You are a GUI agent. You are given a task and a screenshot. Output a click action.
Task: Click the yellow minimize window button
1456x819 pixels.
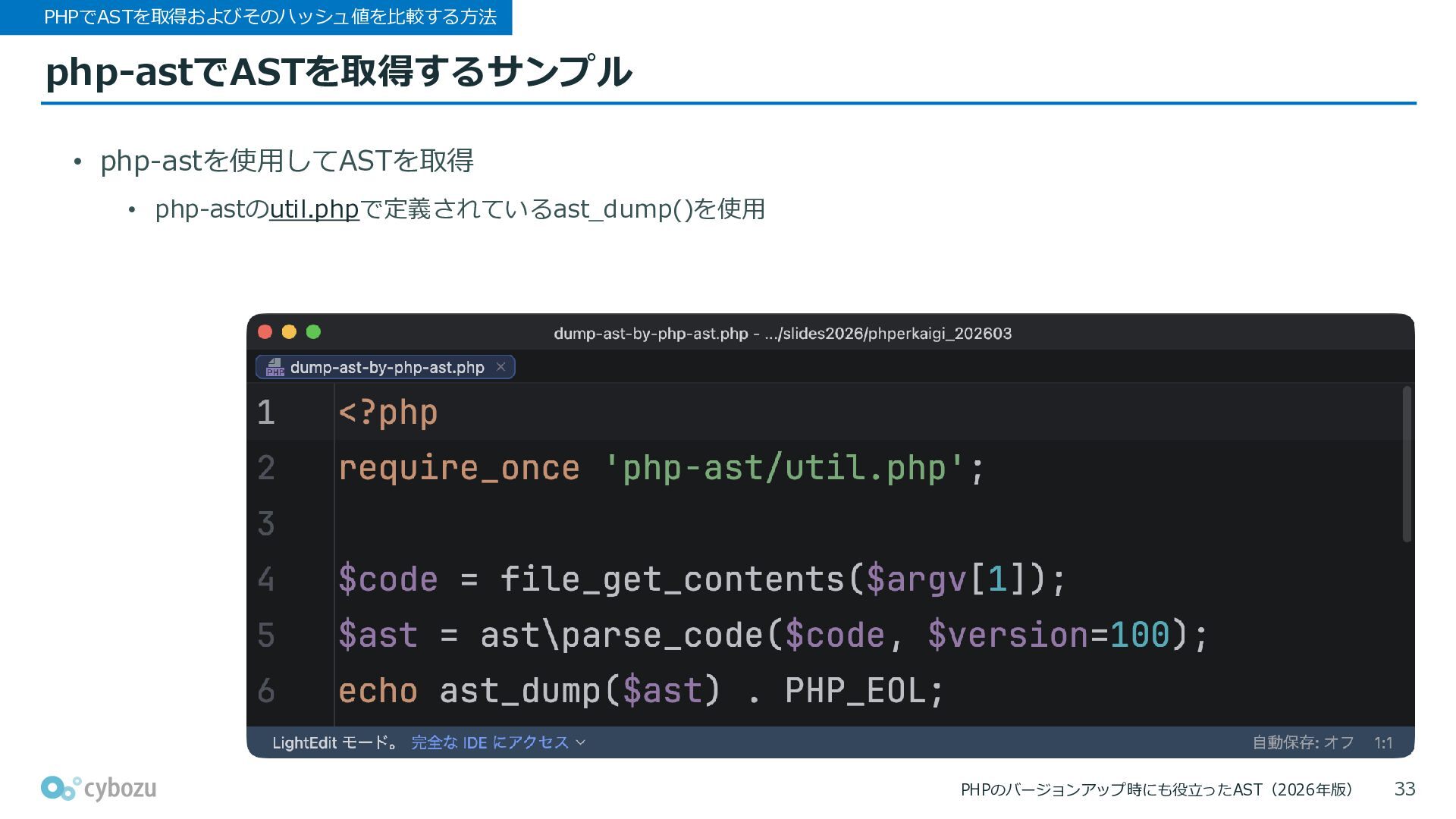click(289, 332)
